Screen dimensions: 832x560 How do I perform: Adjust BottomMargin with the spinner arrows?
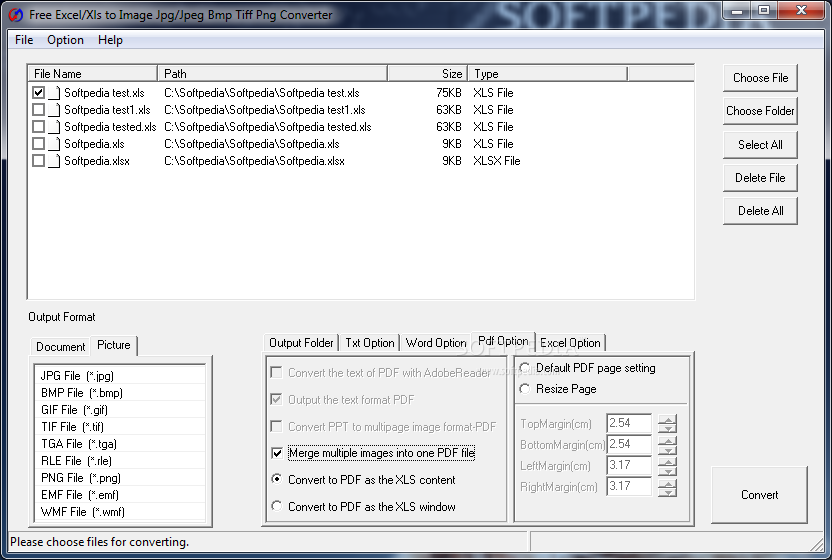coord(668,445)
